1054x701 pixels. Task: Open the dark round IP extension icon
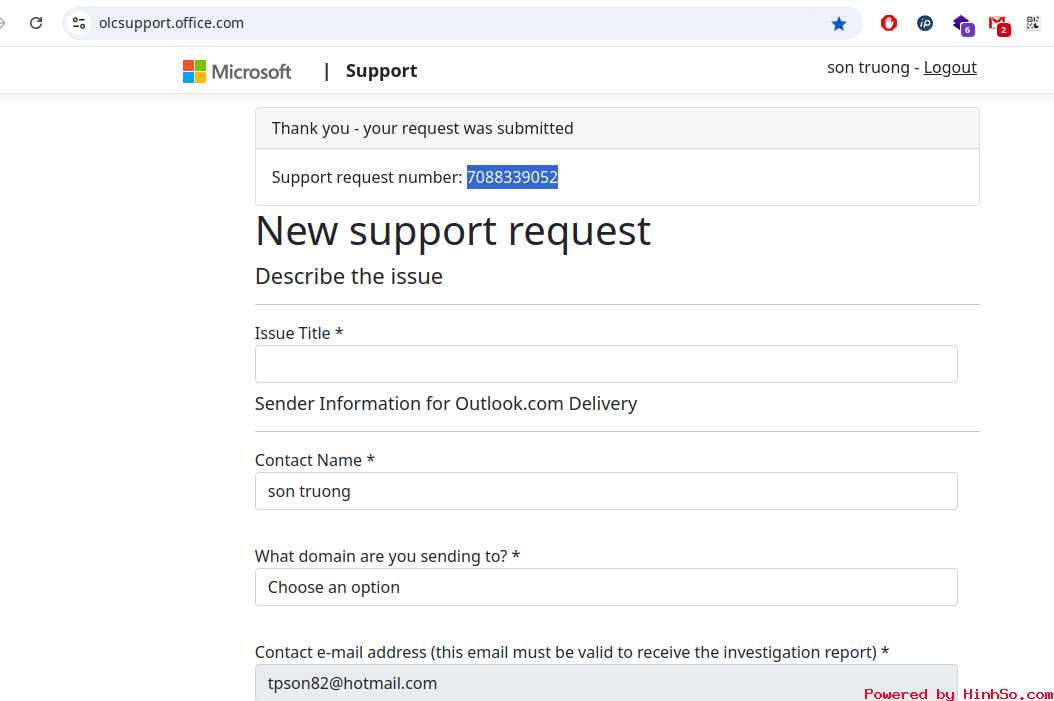click(x=925, y=23)
